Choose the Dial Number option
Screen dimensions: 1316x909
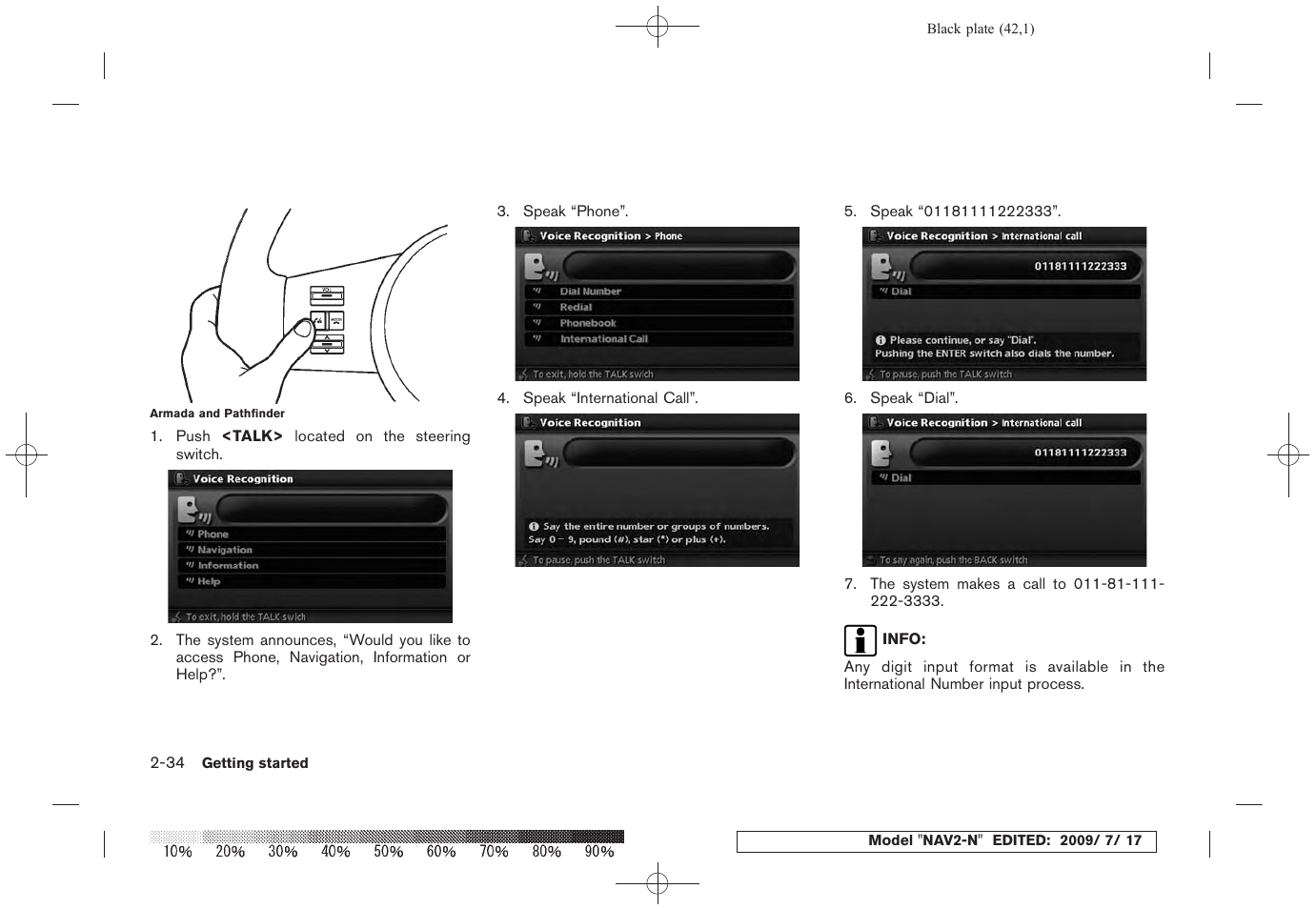[x=658, y=292]
